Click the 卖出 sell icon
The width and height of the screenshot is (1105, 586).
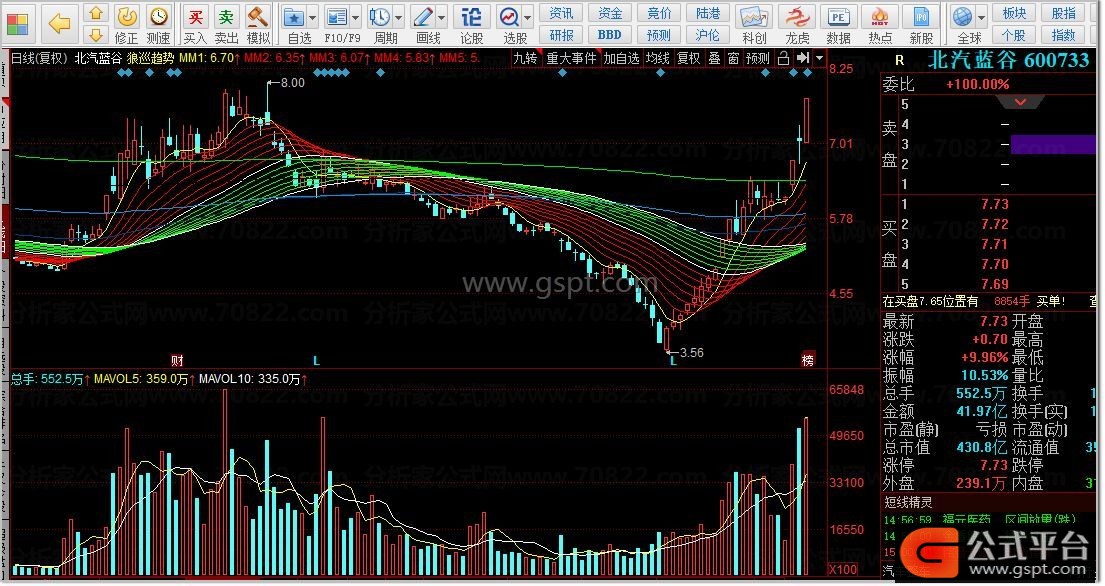coord(226,24)
